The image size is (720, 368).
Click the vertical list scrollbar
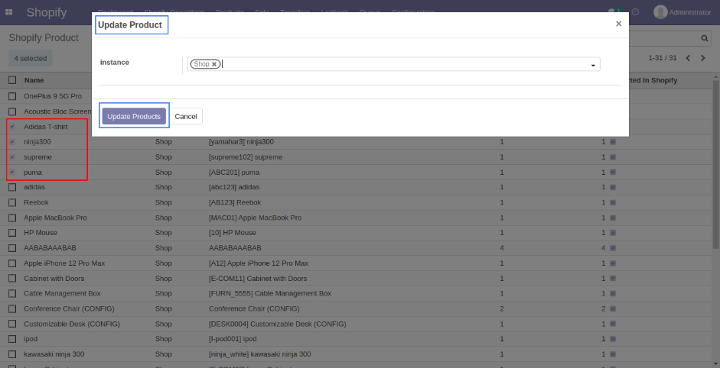[x=716, y=165]
